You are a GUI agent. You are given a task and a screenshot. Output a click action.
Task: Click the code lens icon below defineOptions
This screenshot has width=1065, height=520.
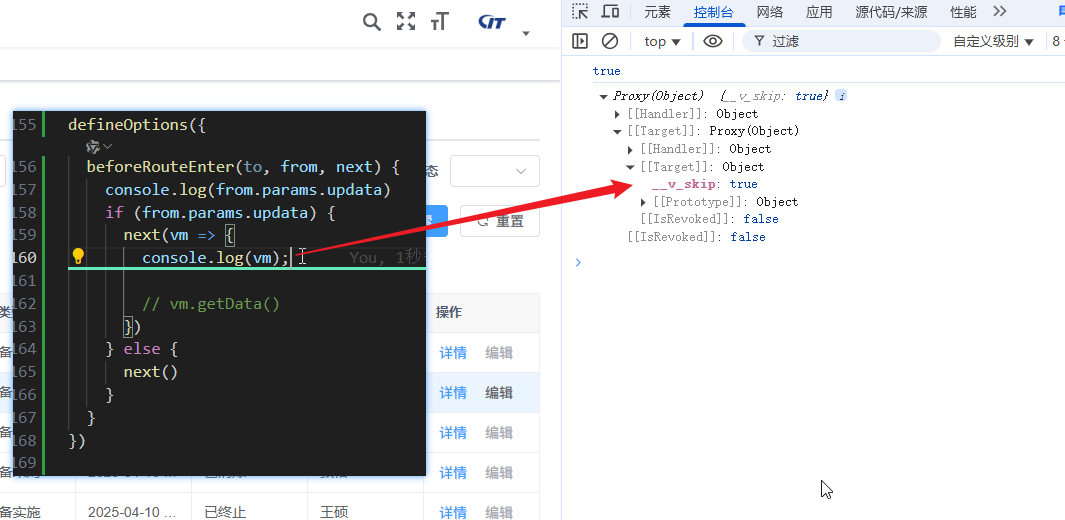93,146
